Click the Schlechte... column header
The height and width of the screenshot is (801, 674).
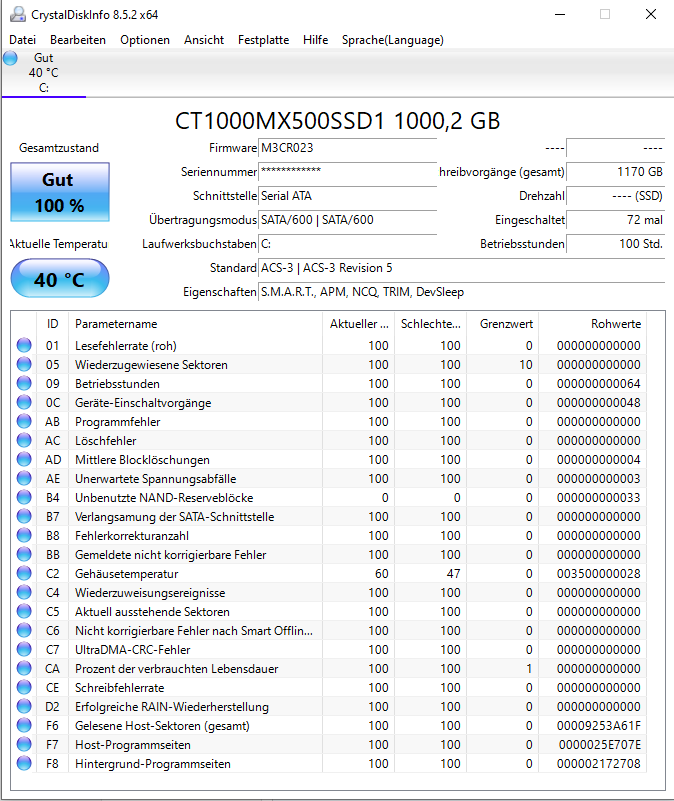tap(430, 324)
